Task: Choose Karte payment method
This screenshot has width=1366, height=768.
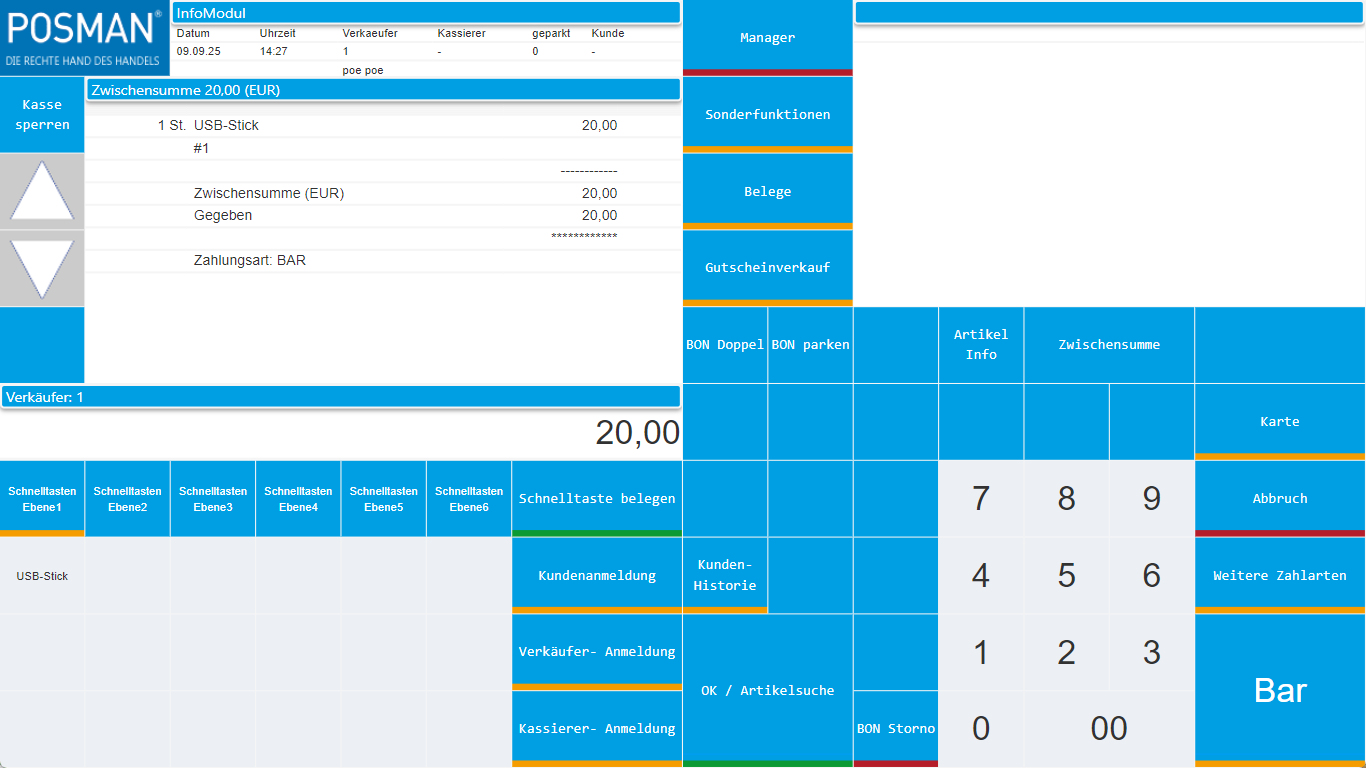Action: pyautogui.click(x=1279, y=421)
